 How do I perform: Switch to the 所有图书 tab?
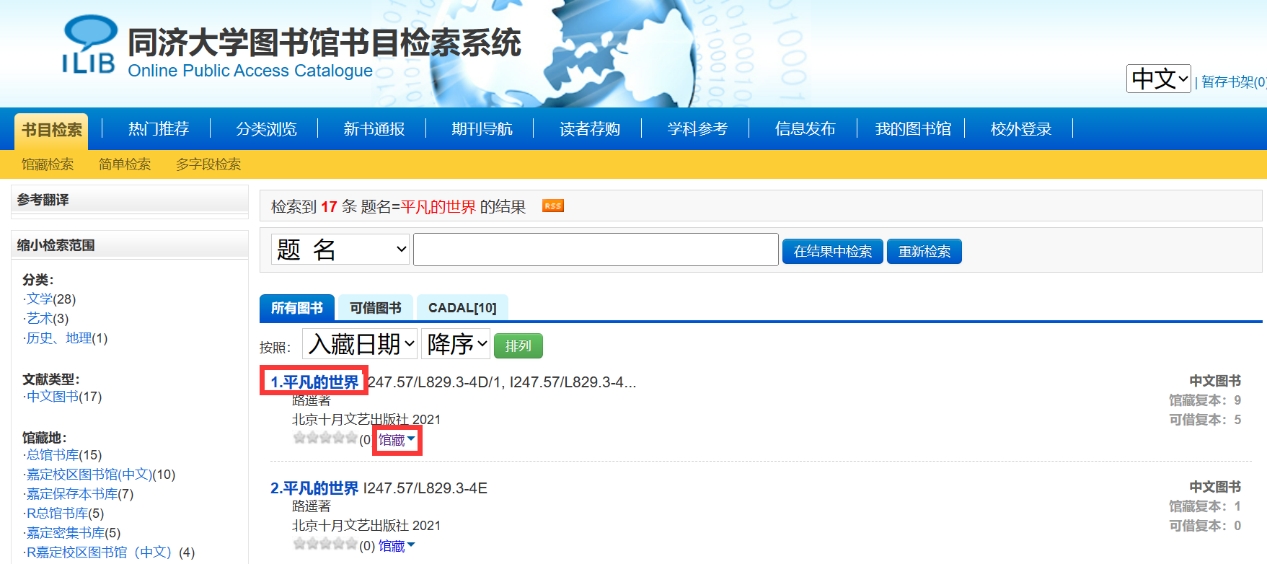pos(297,308)
